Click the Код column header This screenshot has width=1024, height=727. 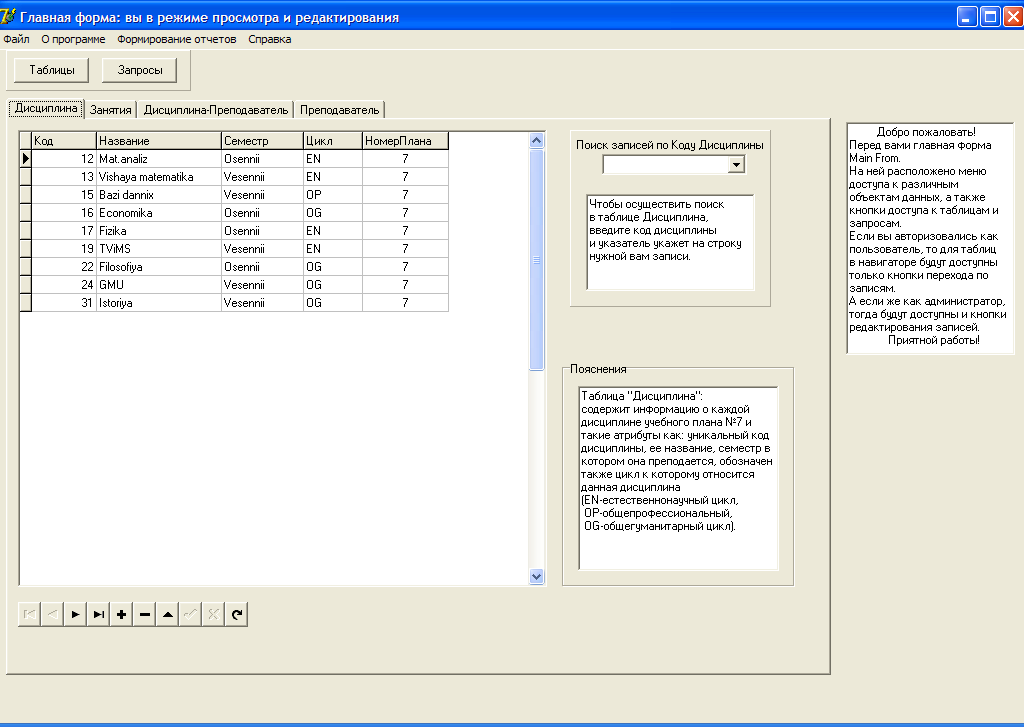click(64, 140)
